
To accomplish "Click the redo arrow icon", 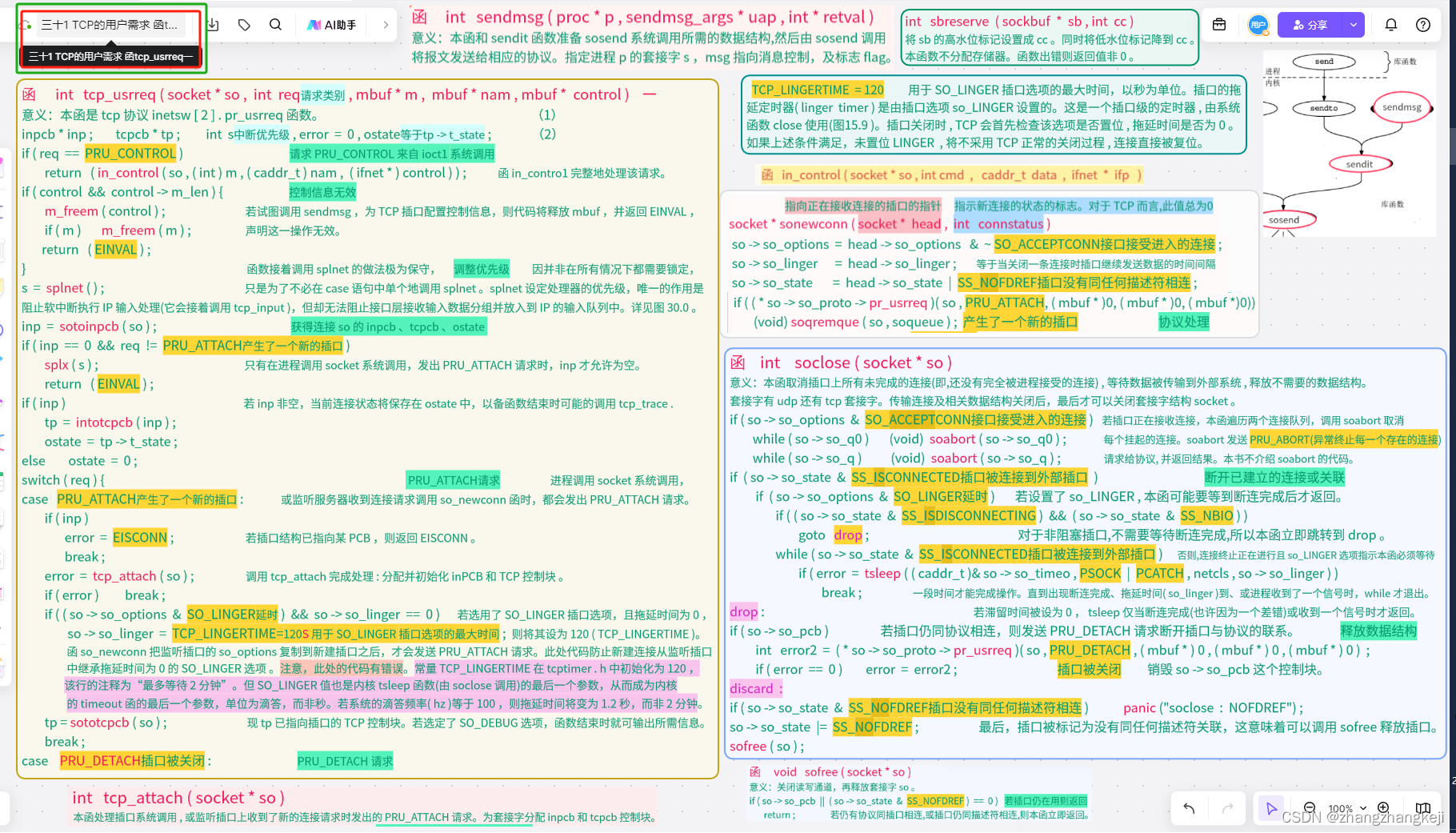I will coord(1227,808).
